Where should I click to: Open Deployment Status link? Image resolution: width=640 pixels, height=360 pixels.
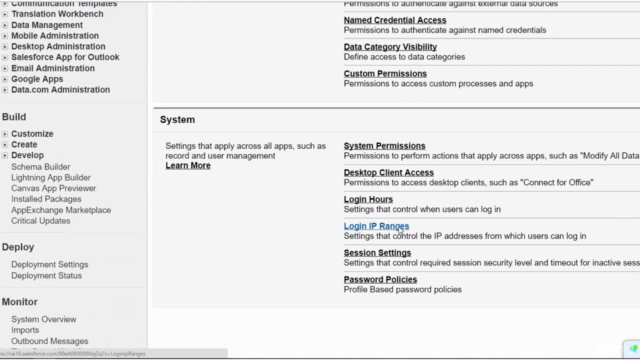(x=47, y=276)
